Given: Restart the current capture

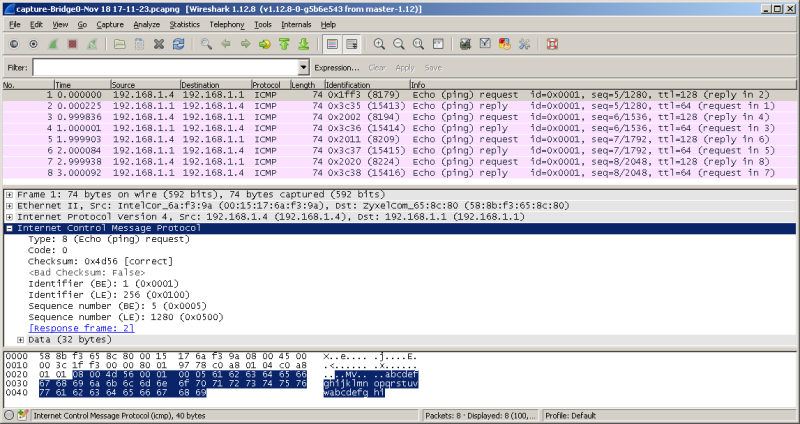Looking at the screenshot, I should [92, 44].
